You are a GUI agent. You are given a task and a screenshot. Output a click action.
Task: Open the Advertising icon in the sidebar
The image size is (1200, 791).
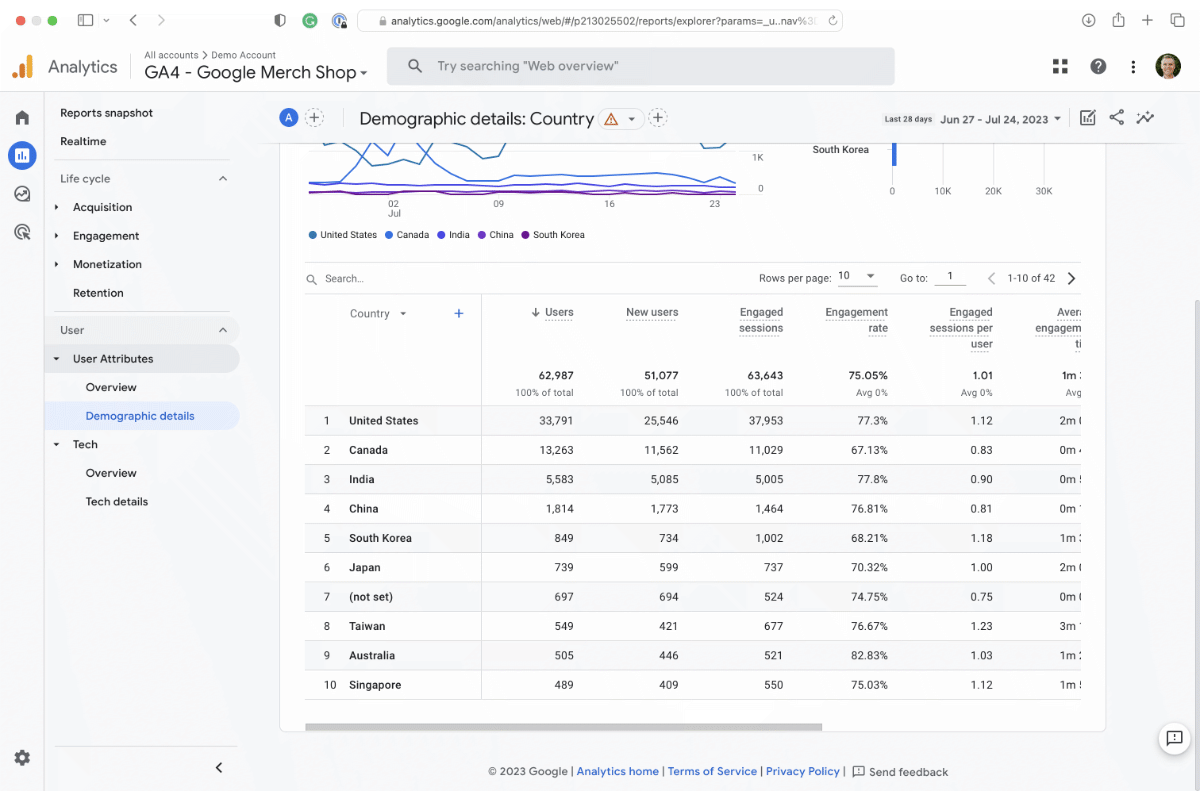click(22, 231)
